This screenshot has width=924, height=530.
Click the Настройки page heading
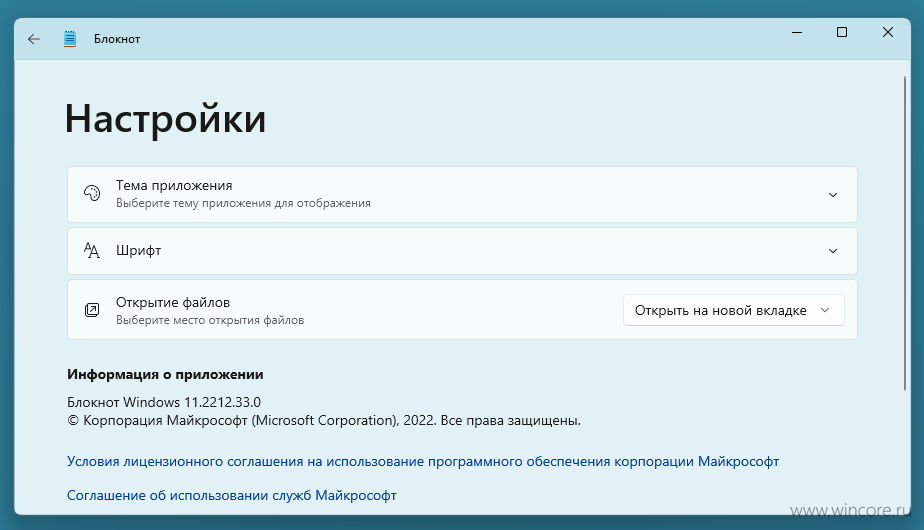(165, 118)
